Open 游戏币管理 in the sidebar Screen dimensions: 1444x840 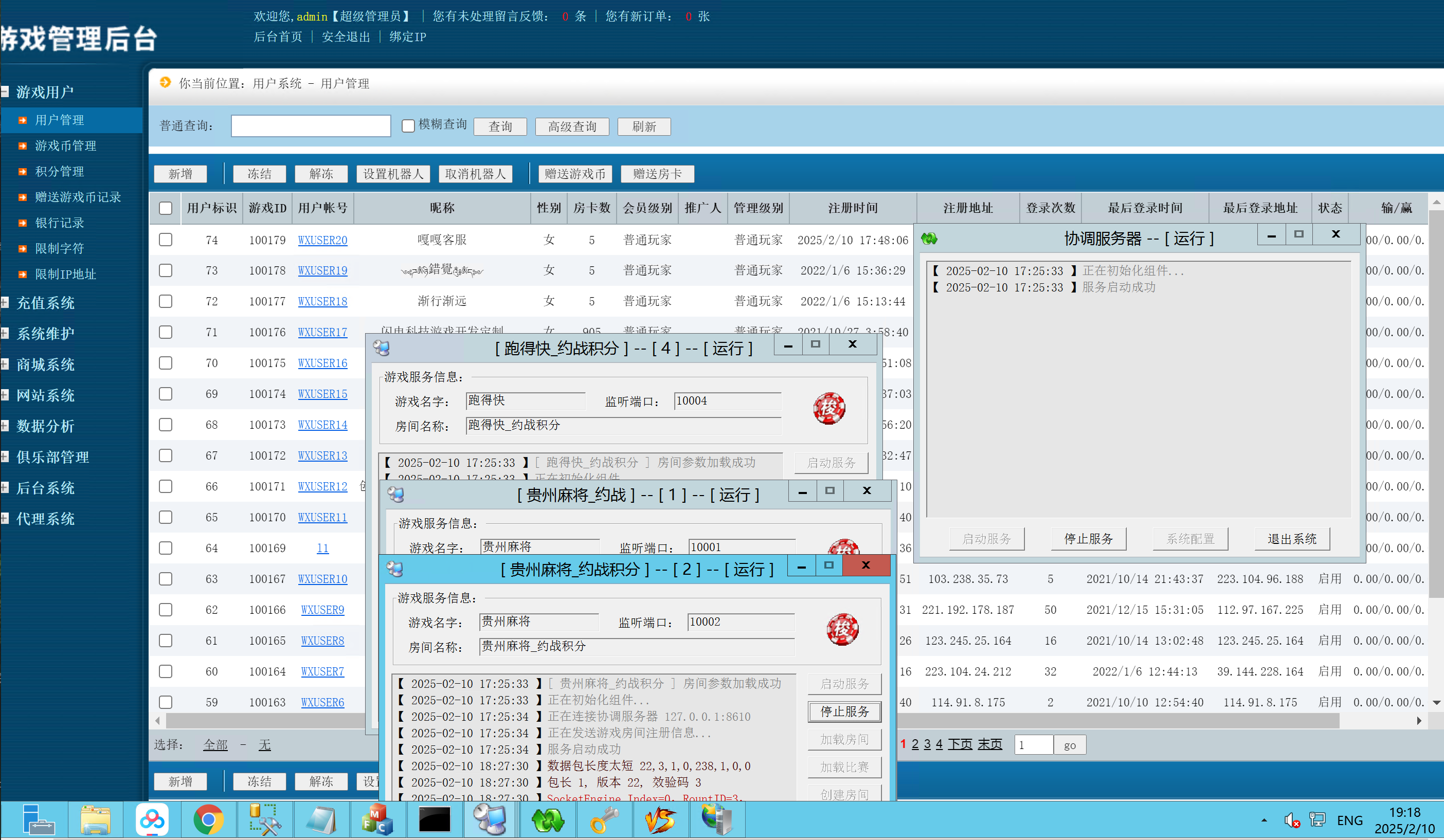click(x=65, y=145)
